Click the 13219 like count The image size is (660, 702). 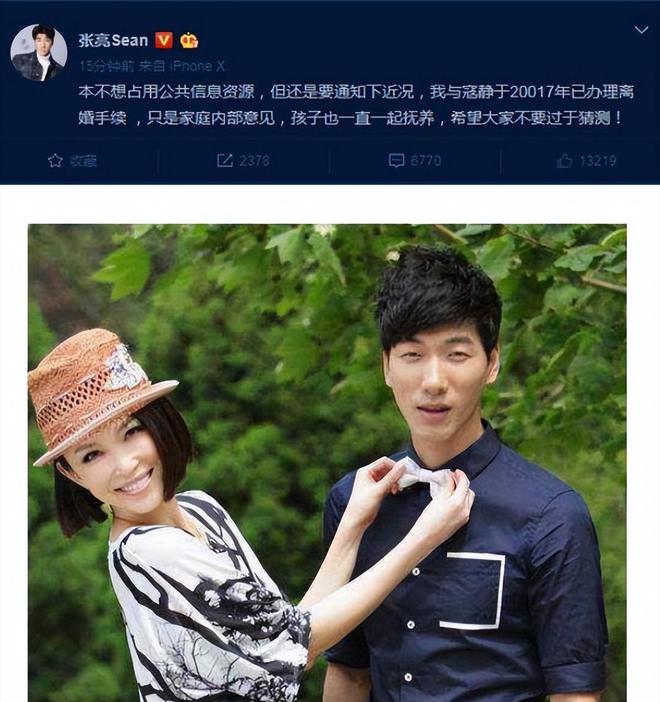(598, 161)
